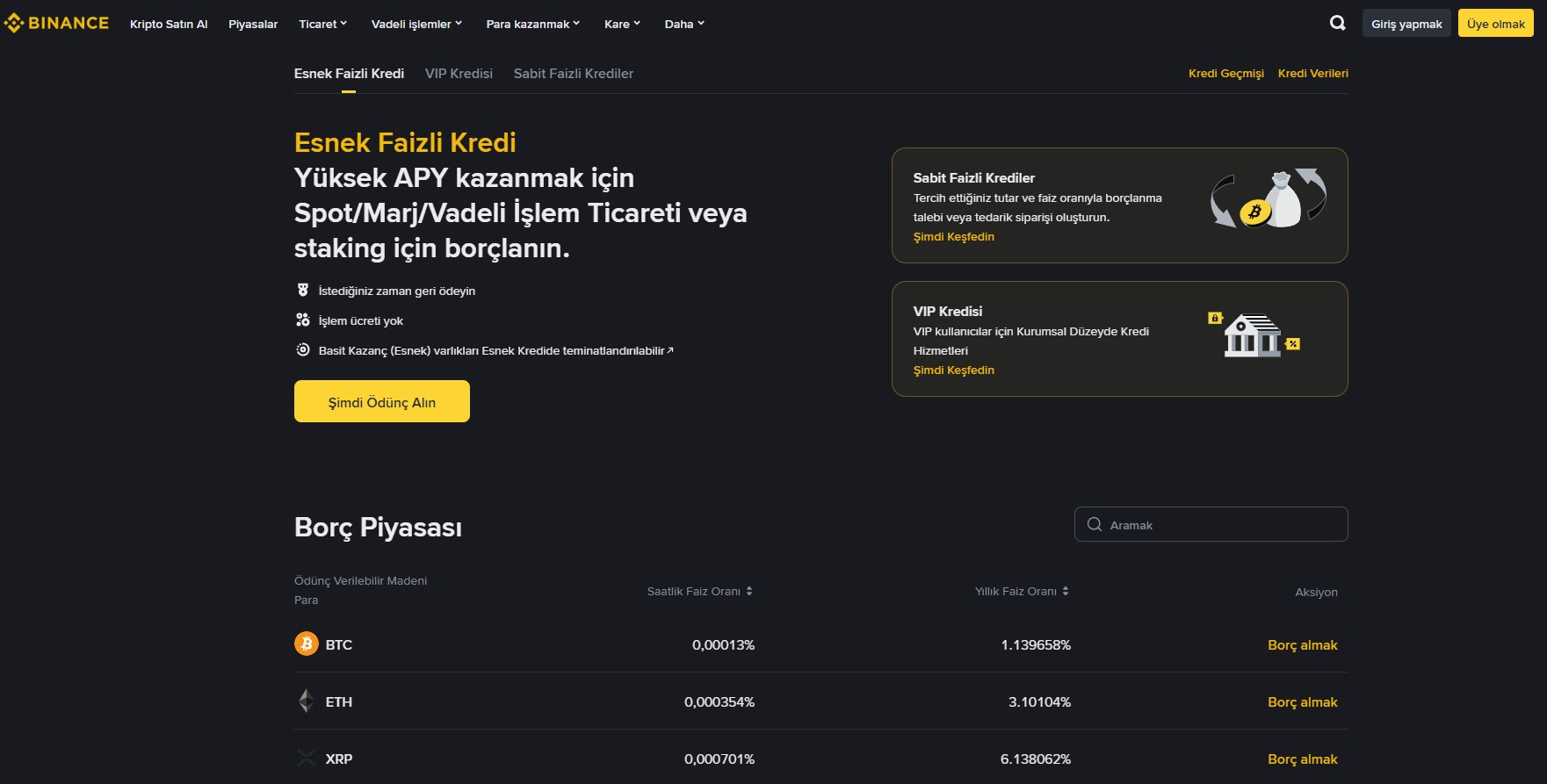
Task: Click Ödünç Verilebilir Madeni Para header
Action: click(360, 591)
